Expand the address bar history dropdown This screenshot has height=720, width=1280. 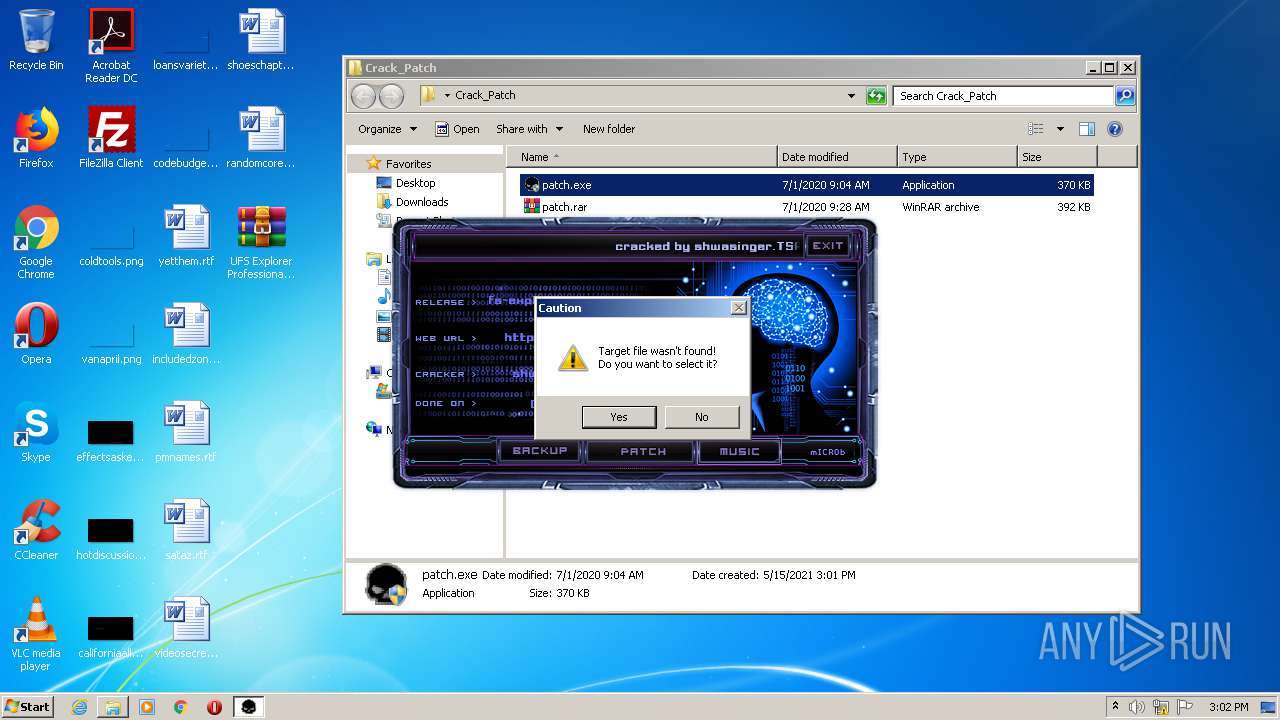click(x=851, y=96)
